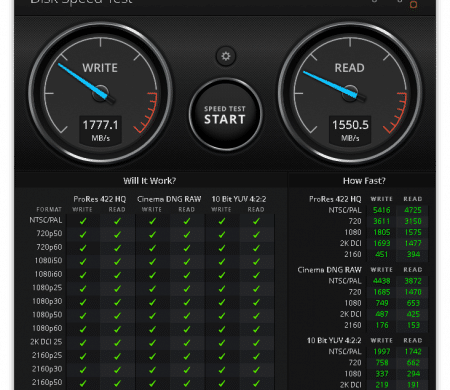The image size is (450, 390).
Task: Click 10 Bit YUV 4:2:2 header in Will It Work
Action: coord(239,199)
